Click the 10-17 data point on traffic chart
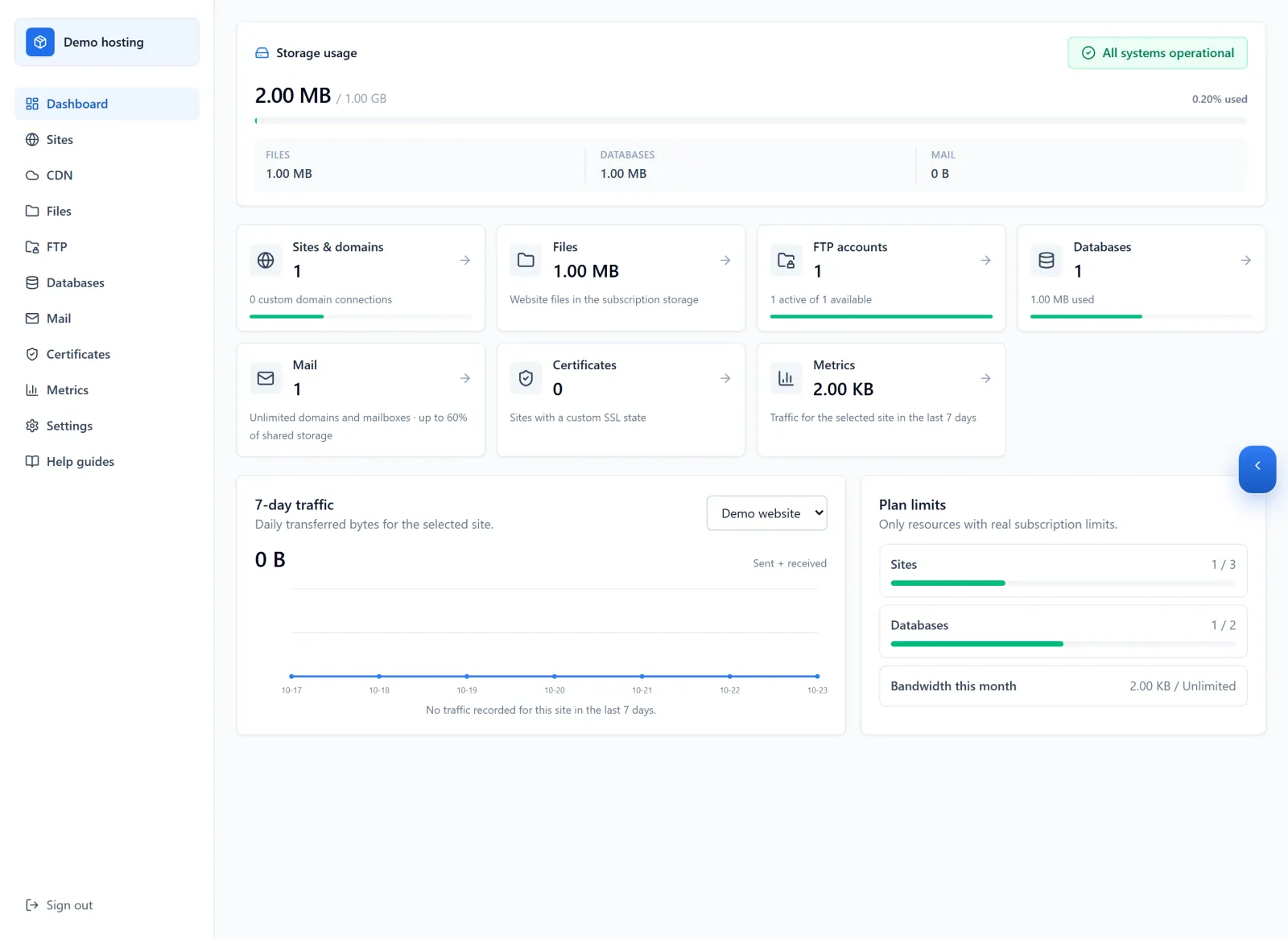Screen dimensions: 1288x939 tap(291, 676)
